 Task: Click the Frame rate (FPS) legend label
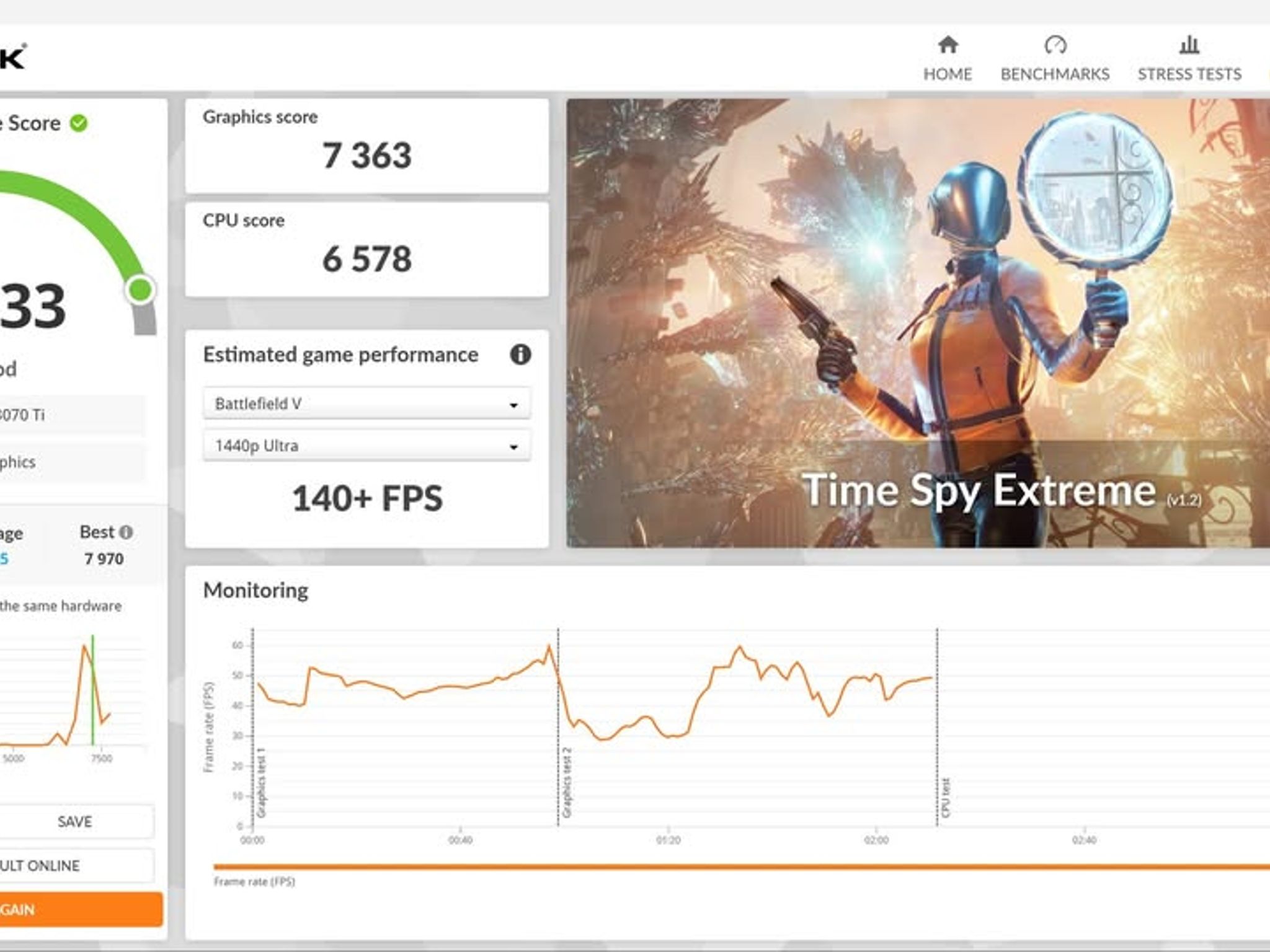(254, 881)
